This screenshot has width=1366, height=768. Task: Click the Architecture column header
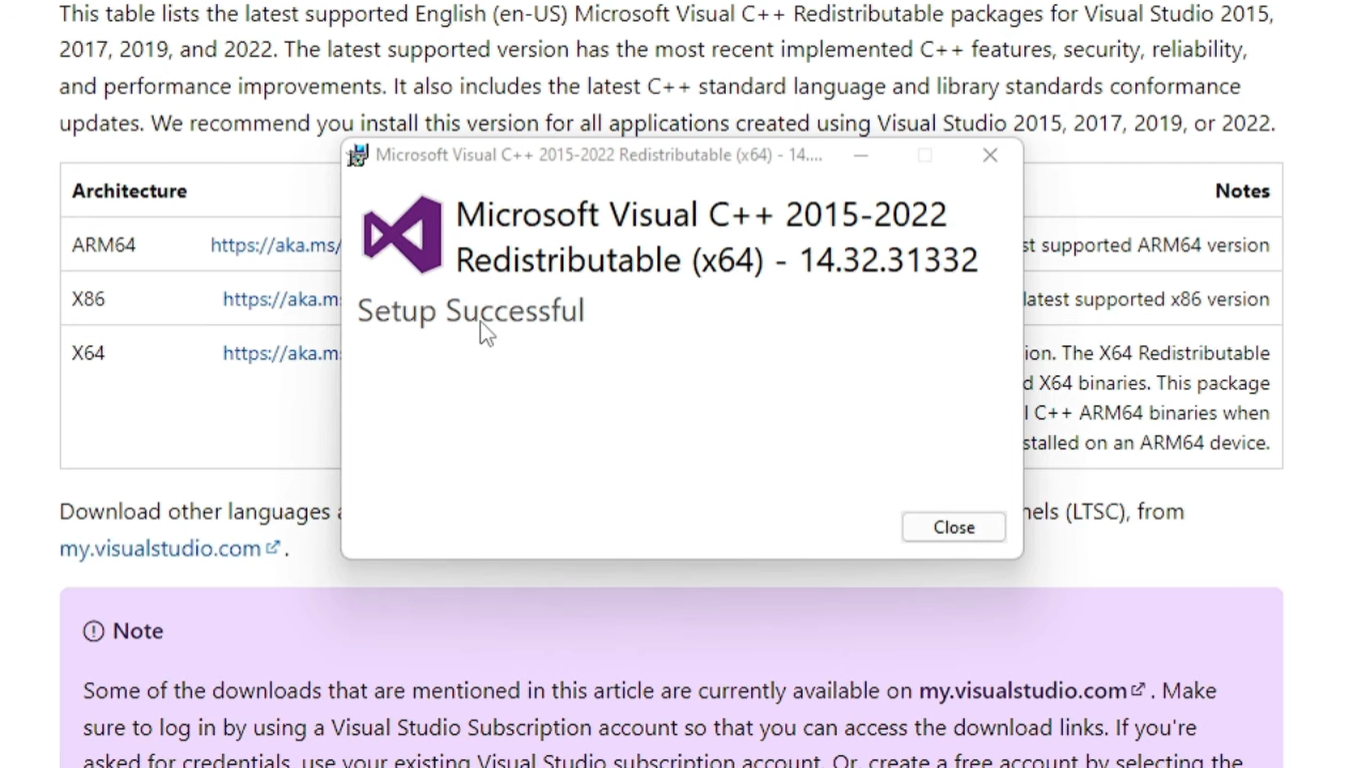point(129,191)
